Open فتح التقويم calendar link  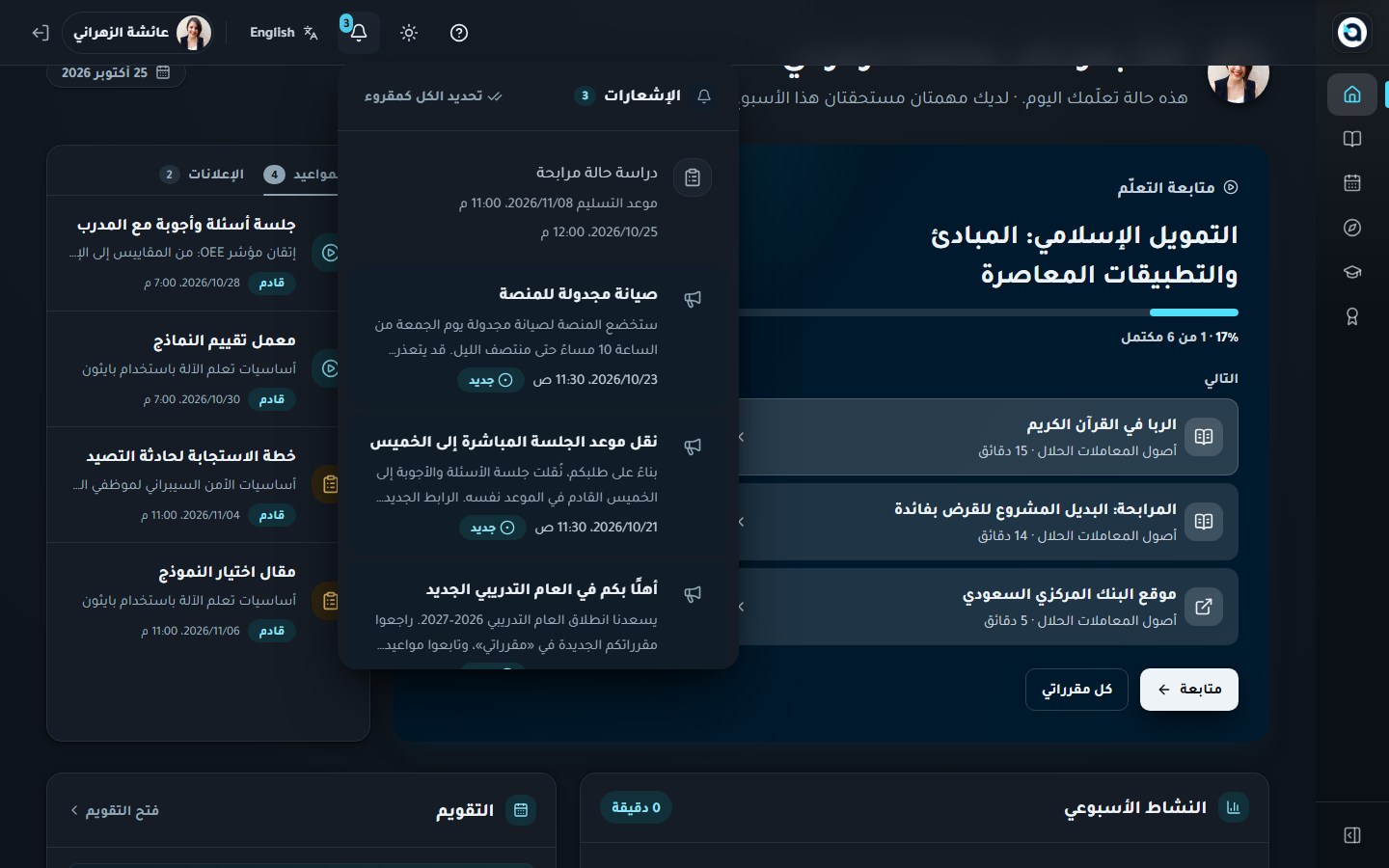(115, 811)
